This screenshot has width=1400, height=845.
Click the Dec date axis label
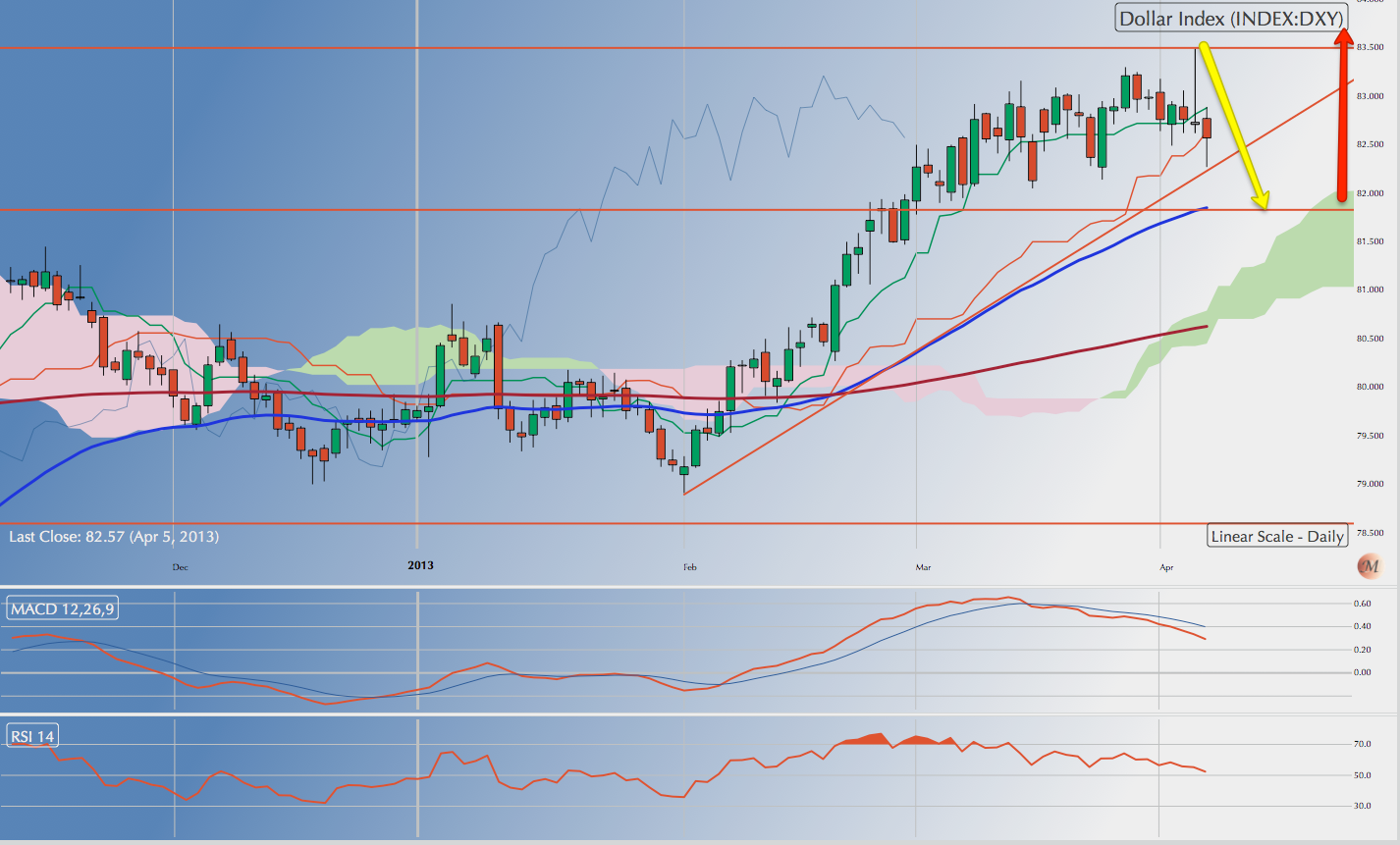pyautogui.click(x=180, y=567)
